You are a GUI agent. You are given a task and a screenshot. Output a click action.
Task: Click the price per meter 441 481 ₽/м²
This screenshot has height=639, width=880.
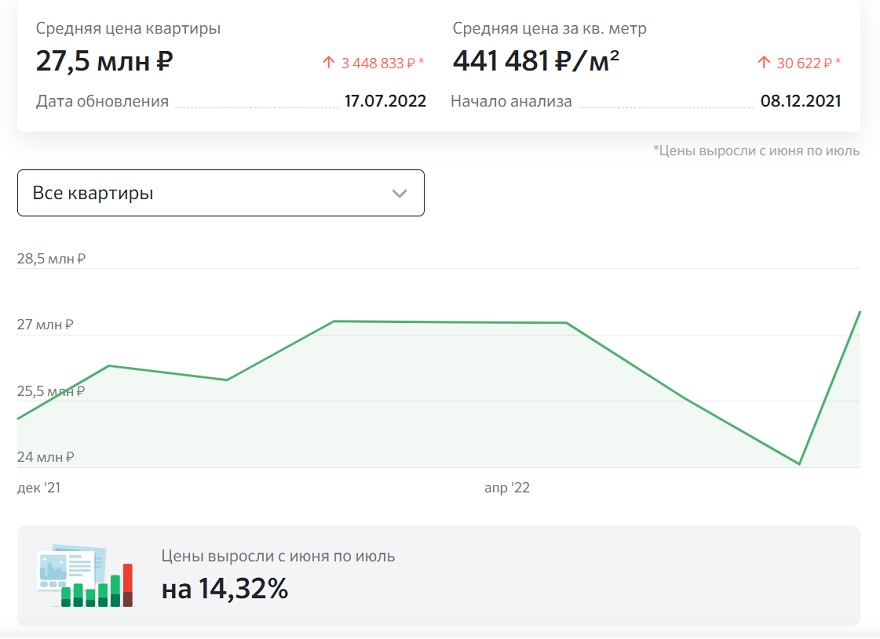[x=536, y=61]
